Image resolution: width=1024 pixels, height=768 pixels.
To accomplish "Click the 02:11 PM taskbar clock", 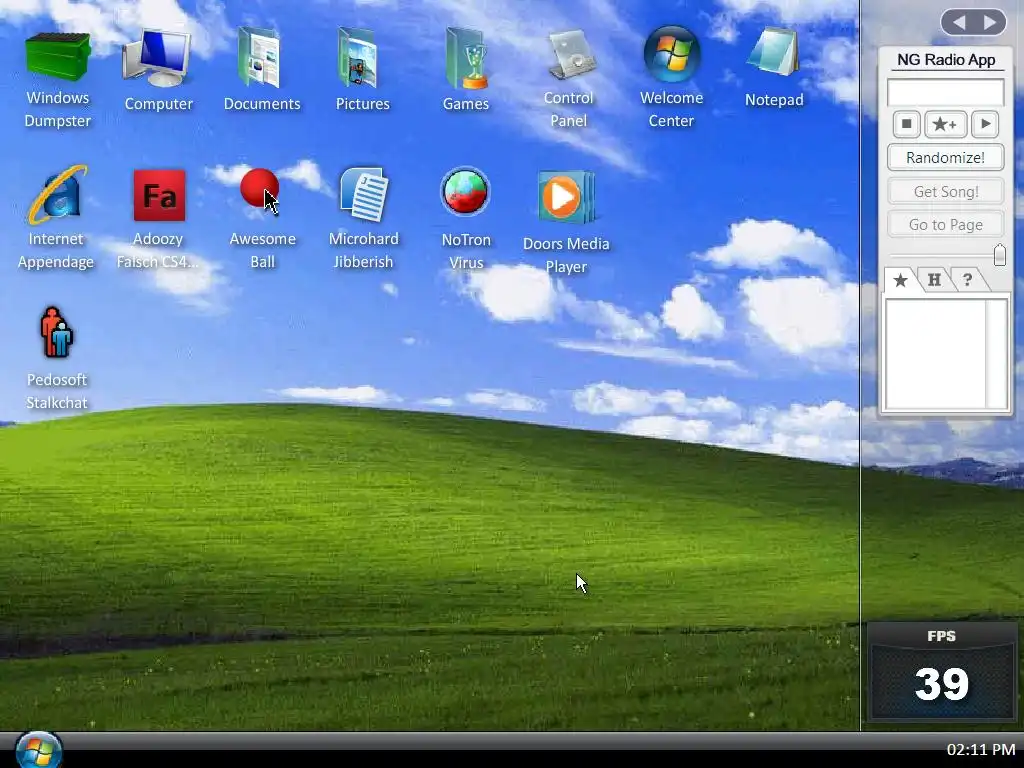I will coord(981,749).
